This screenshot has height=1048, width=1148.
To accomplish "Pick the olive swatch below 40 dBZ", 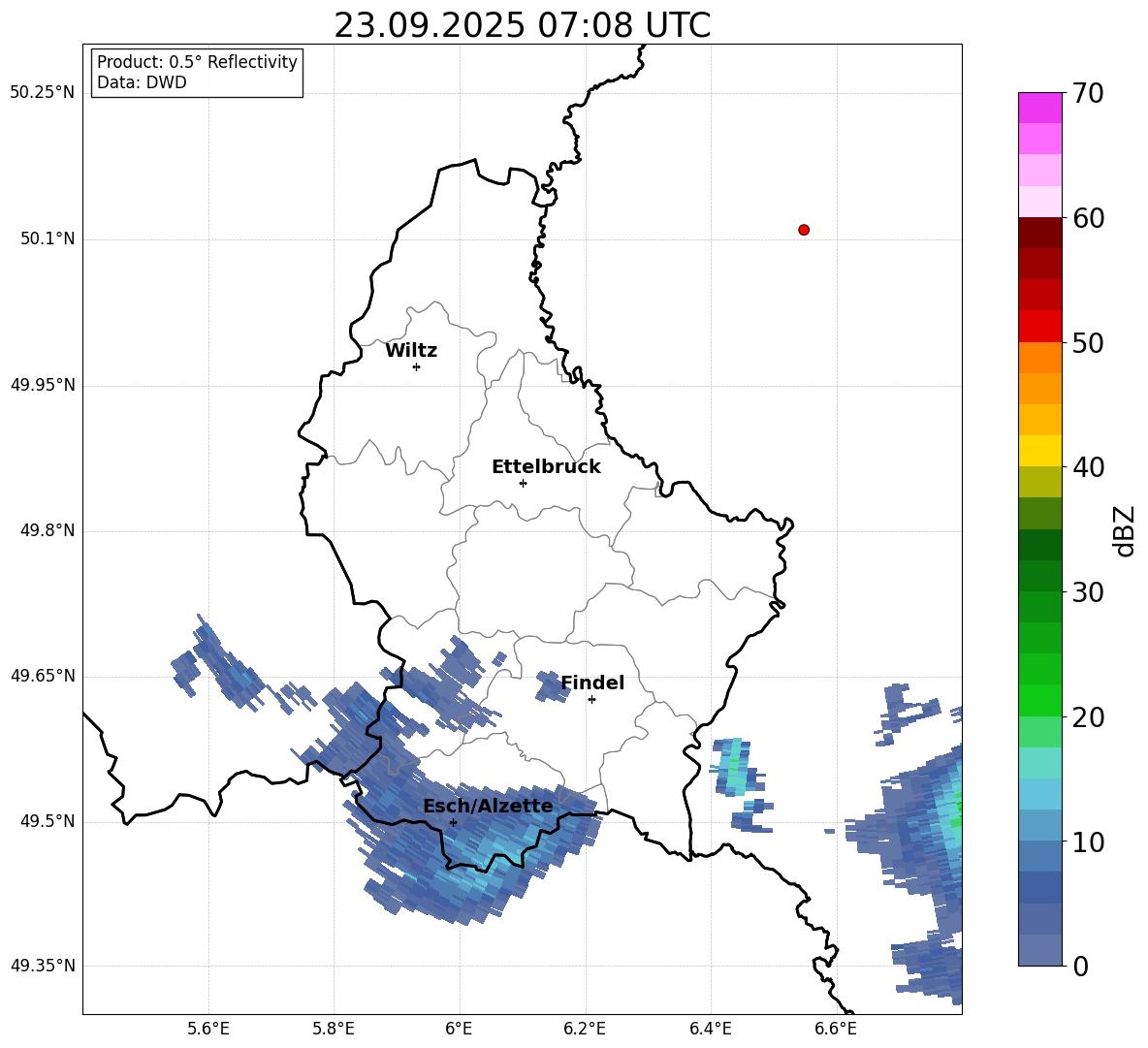I will click(x=1039, y=482).
